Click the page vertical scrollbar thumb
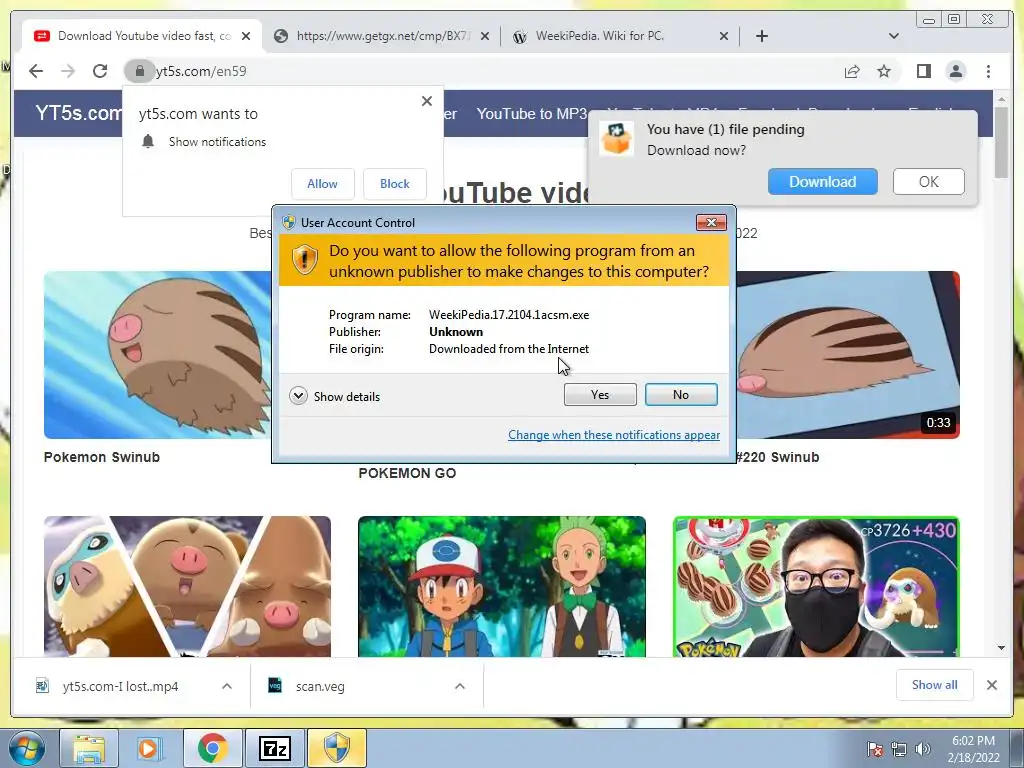1024x768 pixels. click(x=1001, y=142)
